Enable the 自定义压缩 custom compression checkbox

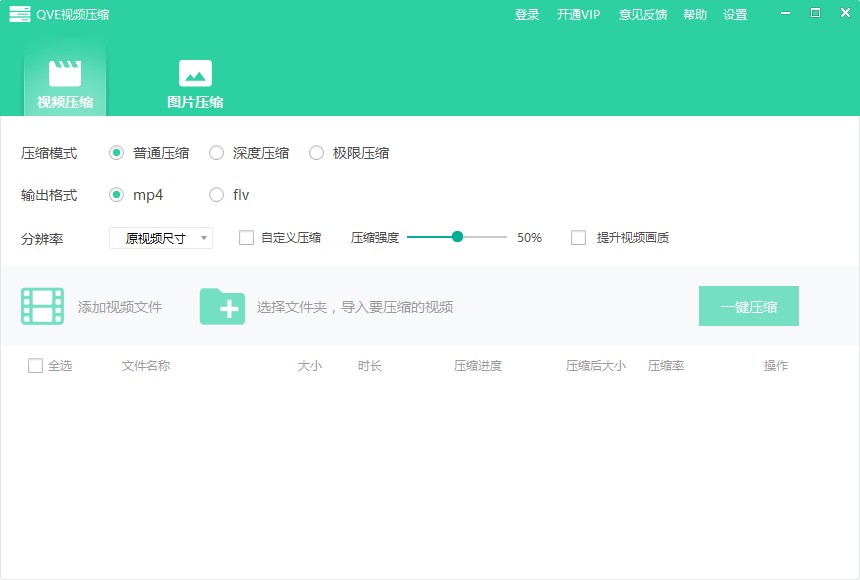[244, 237]
